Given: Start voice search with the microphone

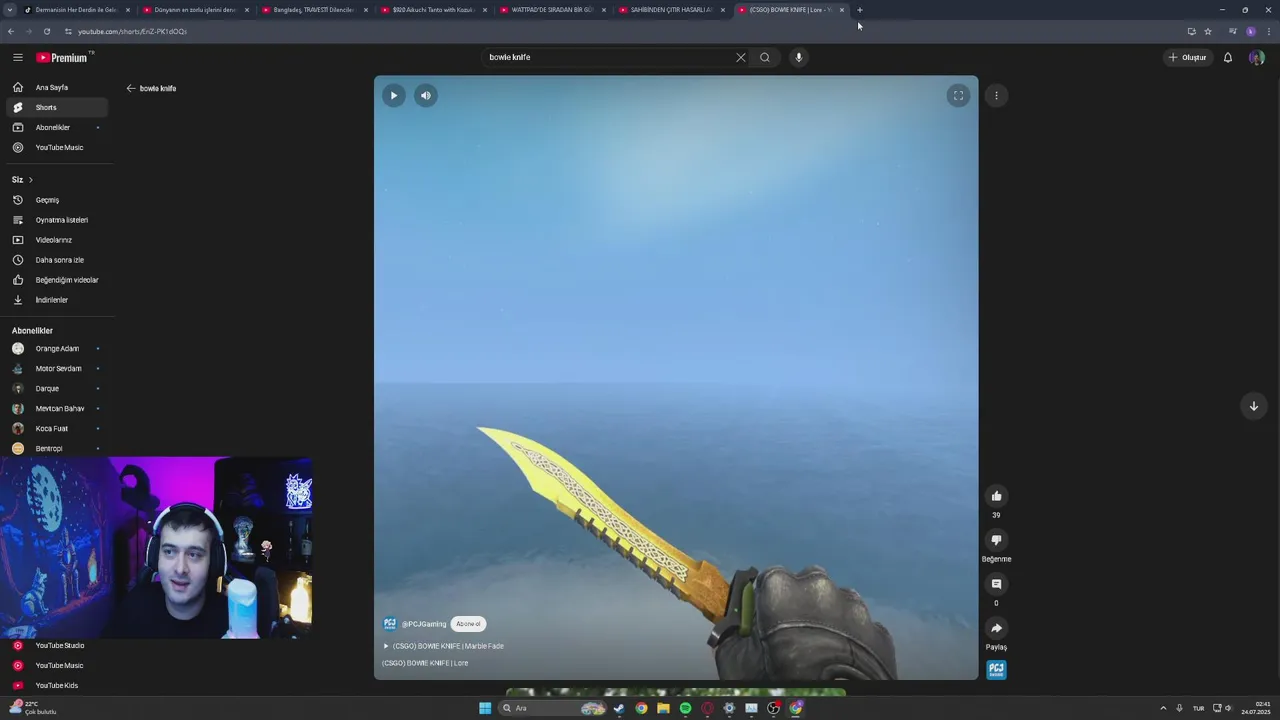Looking at the screenshot, I should point(798,57).
